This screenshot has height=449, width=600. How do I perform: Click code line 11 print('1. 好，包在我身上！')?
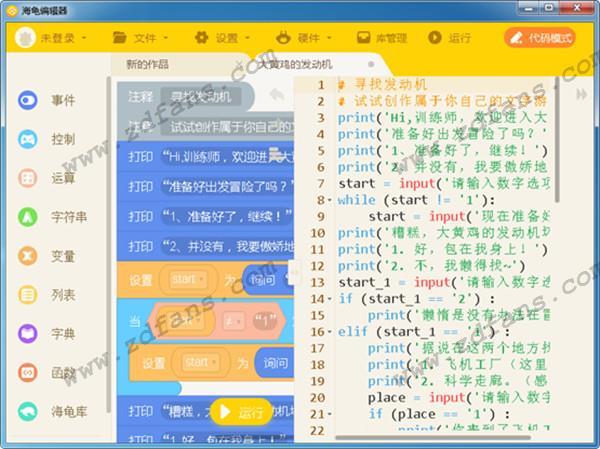coord(443,250)
